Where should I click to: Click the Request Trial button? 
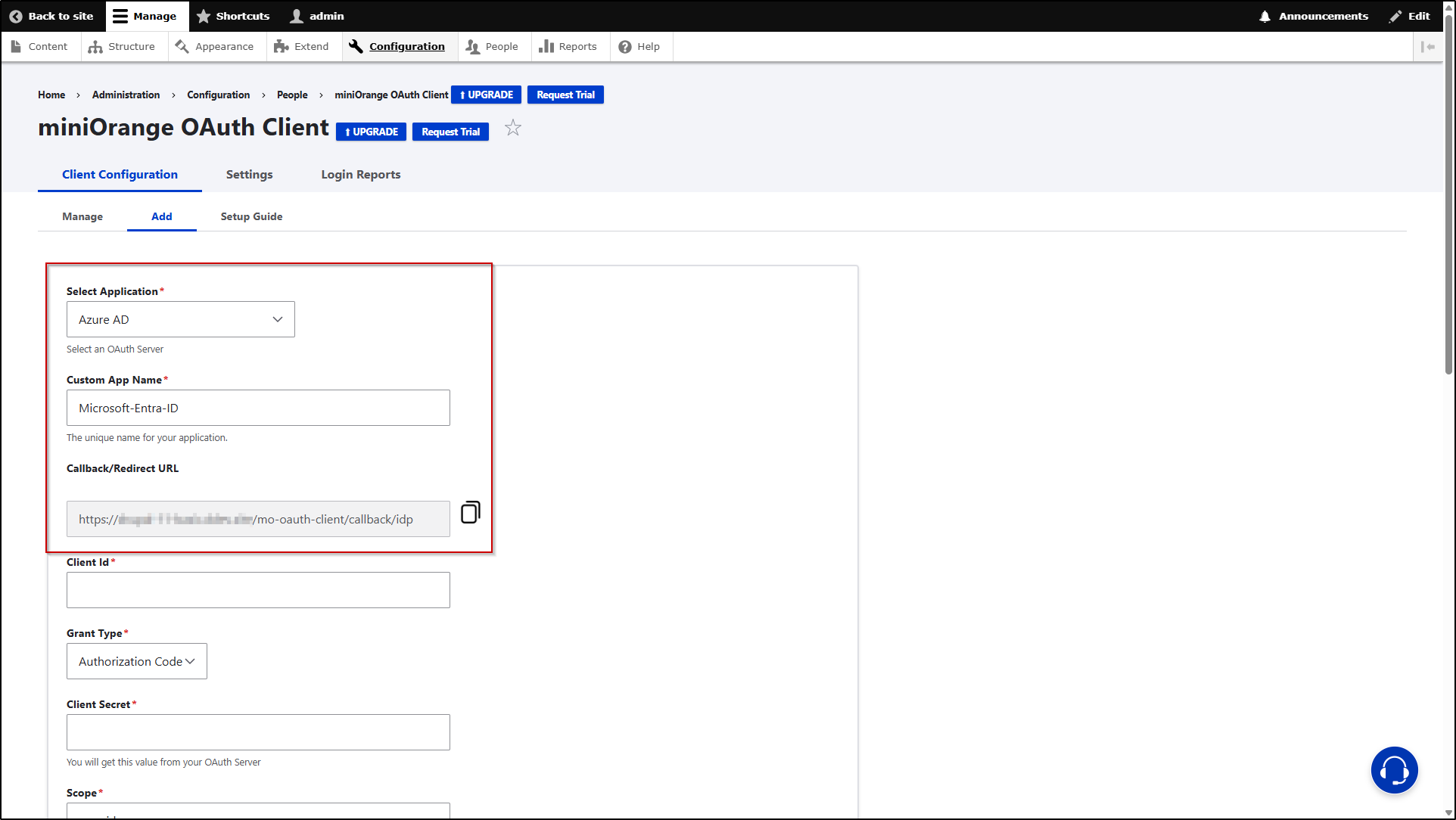click(450, 131)
